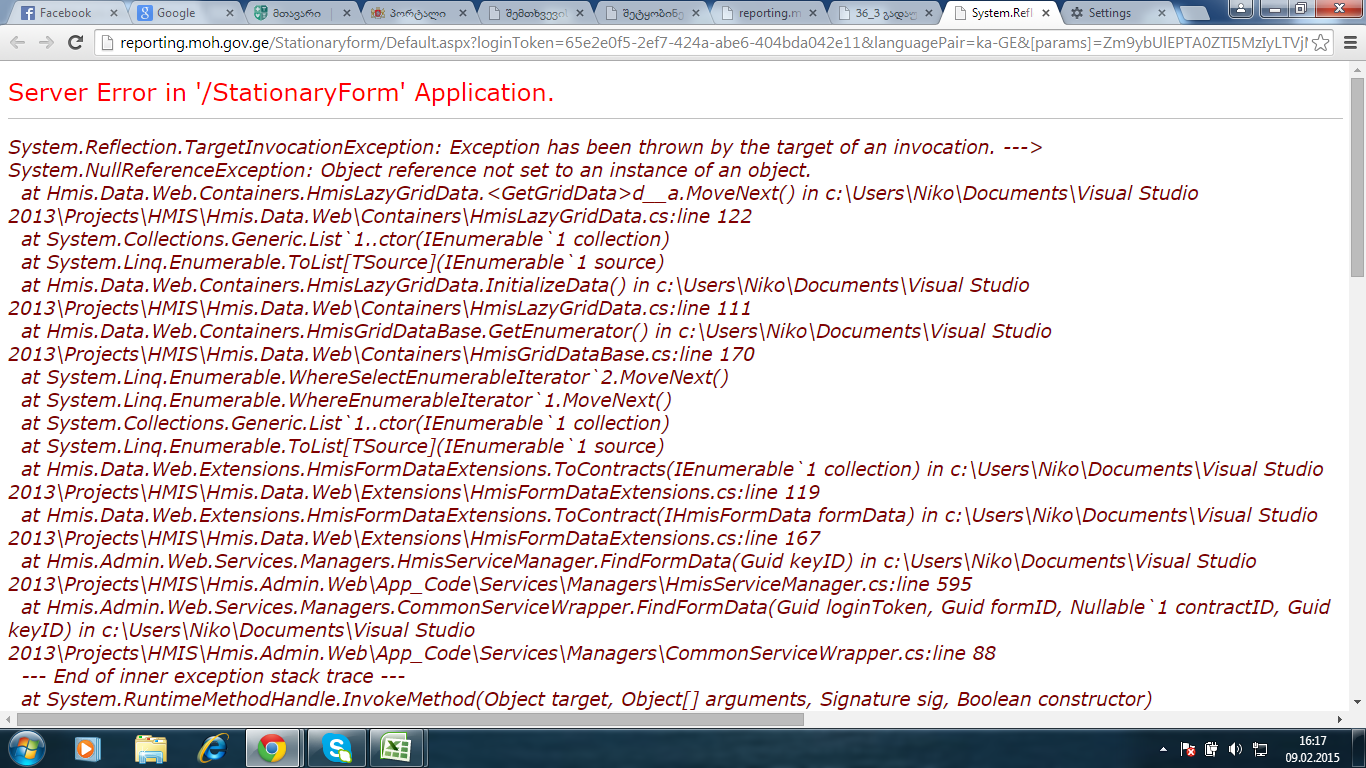This screenshot has height=768, width=1366.
Task: Click the horizontal scrollbar thumb
Action: [x=410, y=719]
